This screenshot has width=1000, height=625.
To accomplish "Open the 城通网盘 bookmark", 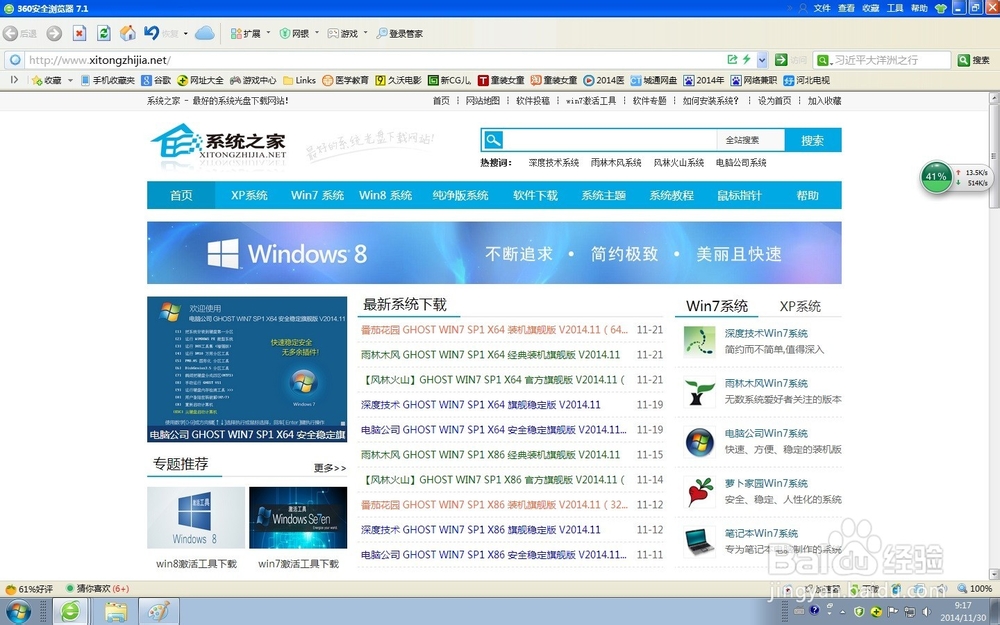I will point(654,80).
